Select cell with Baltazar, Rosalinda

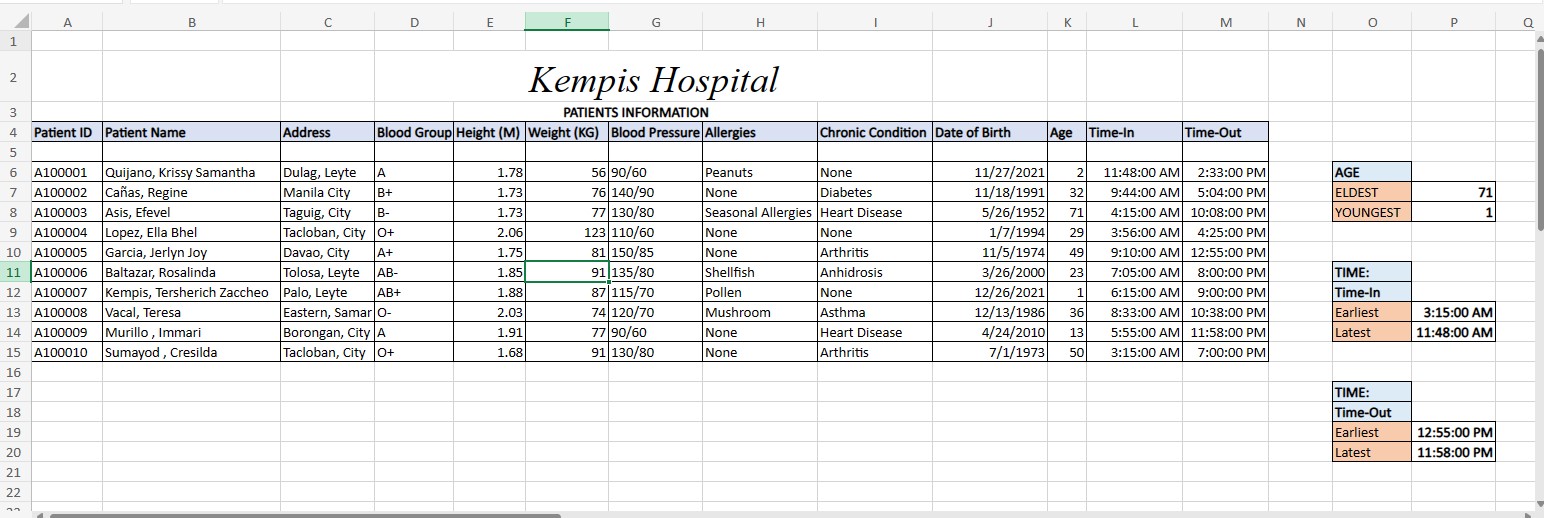click(x=191, y=272)
